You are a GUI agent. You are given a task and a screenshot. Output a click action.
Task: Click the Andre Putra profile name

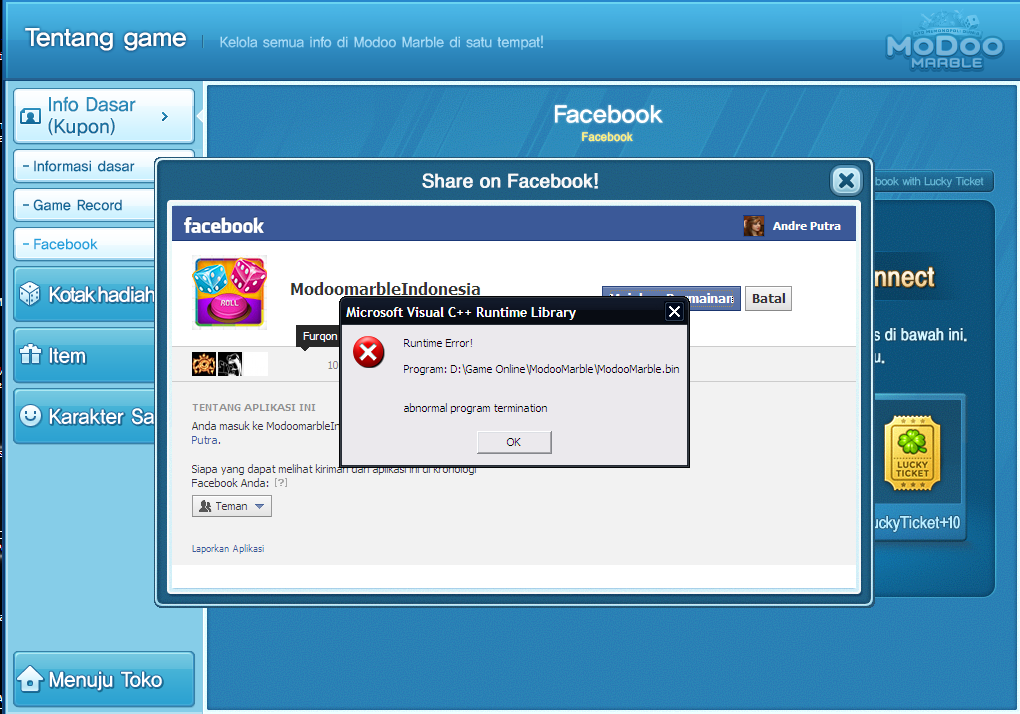click(807, 226)
